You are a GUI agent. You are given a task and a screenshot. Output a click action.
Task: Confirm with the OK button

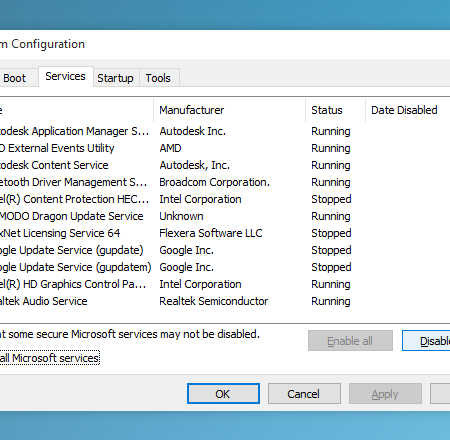(x=223, y=394)
